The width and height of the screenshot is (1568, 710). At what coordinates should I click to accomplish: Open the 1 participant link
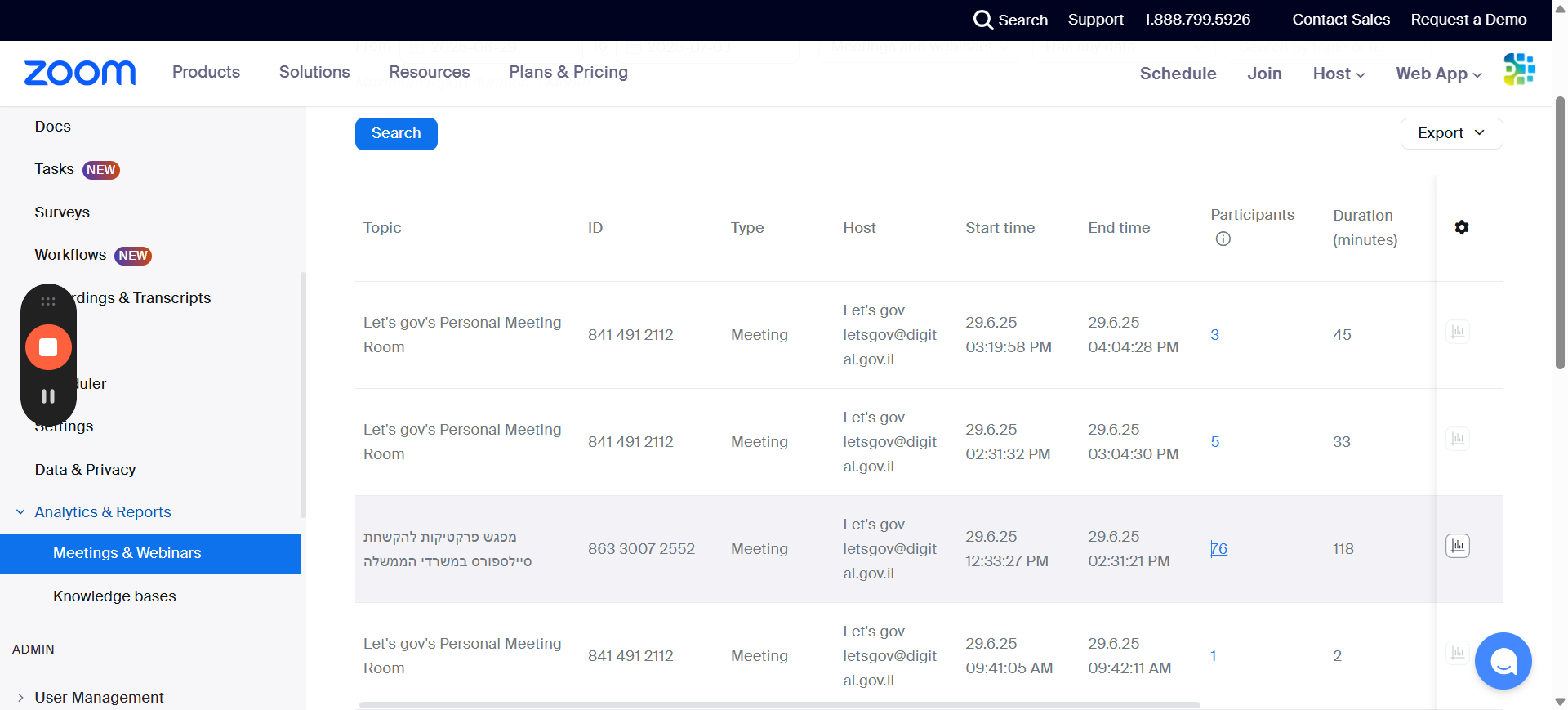[x=1214, y=656]
